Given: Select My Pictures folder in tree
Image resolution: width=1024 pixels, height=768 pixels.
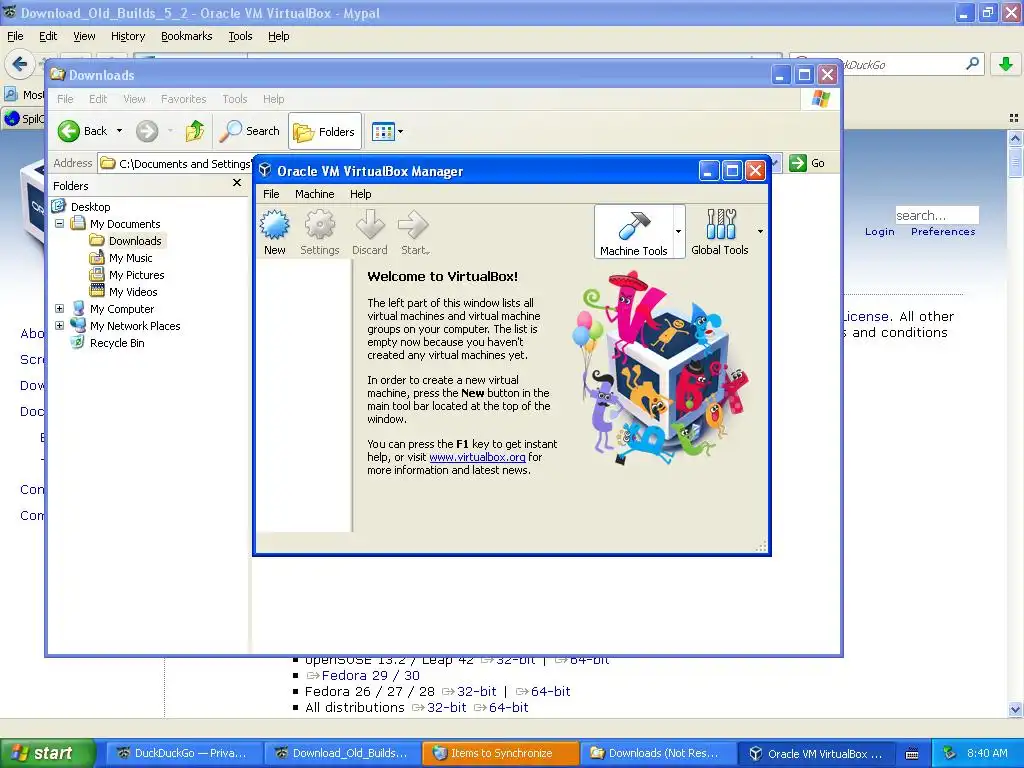Looking at the screenshot, I should click(136, 275).
